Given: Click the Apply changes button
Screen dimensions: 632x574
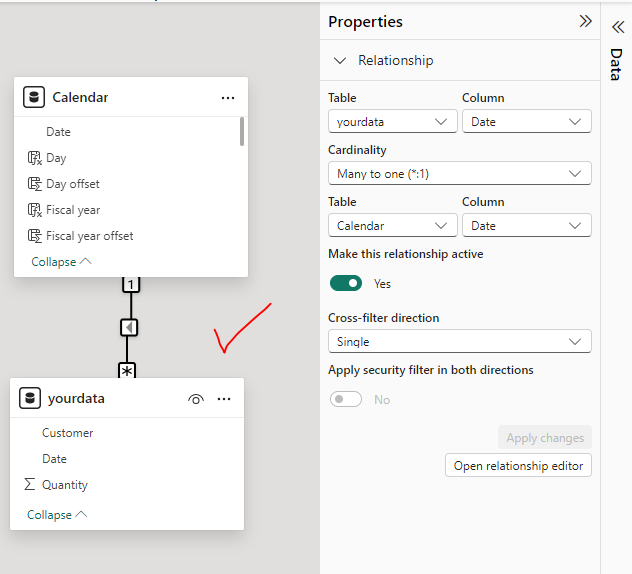Looking at the screenshot, I should click(x=545, y=437).
